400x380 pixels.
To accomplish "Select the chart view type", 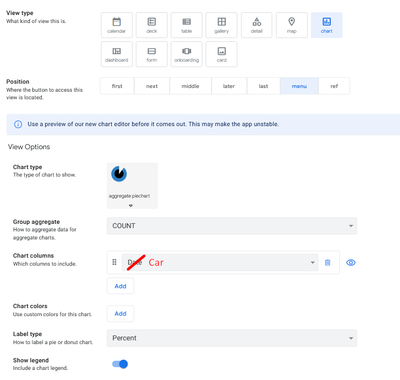I will tap(327, 25).
